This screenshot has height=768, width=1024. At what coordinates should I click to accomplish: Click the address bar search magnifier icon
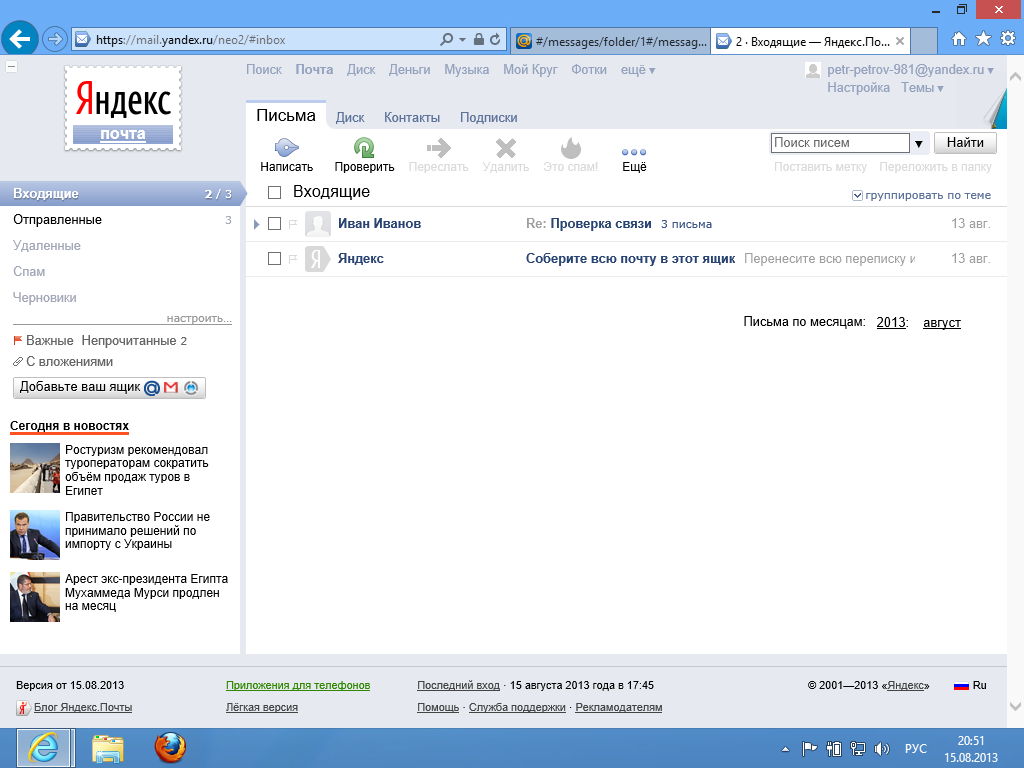click(x=447, y=39)
